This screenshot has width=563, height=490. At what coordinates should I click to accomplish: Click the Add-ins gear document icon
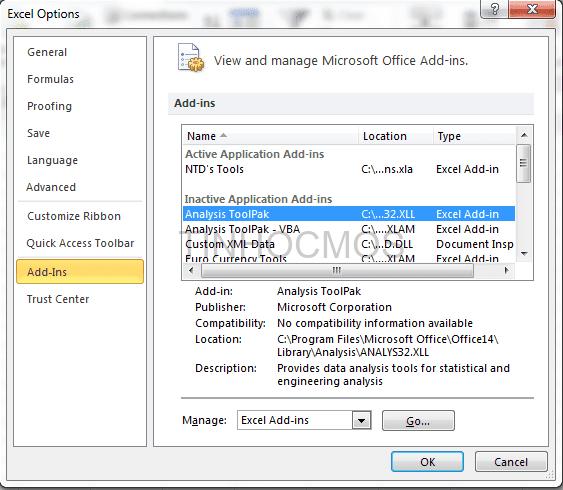191,58
